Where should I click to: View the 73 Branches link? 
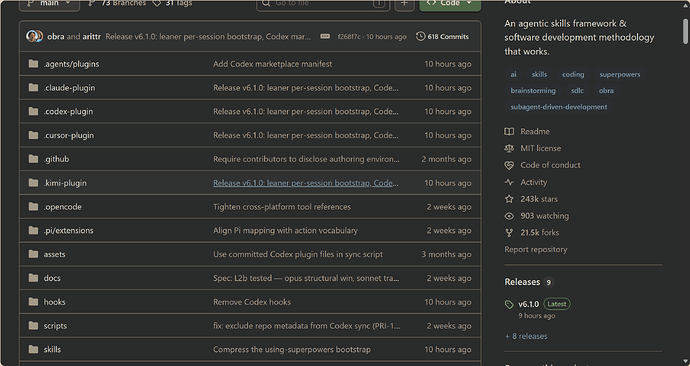(117, 3)
